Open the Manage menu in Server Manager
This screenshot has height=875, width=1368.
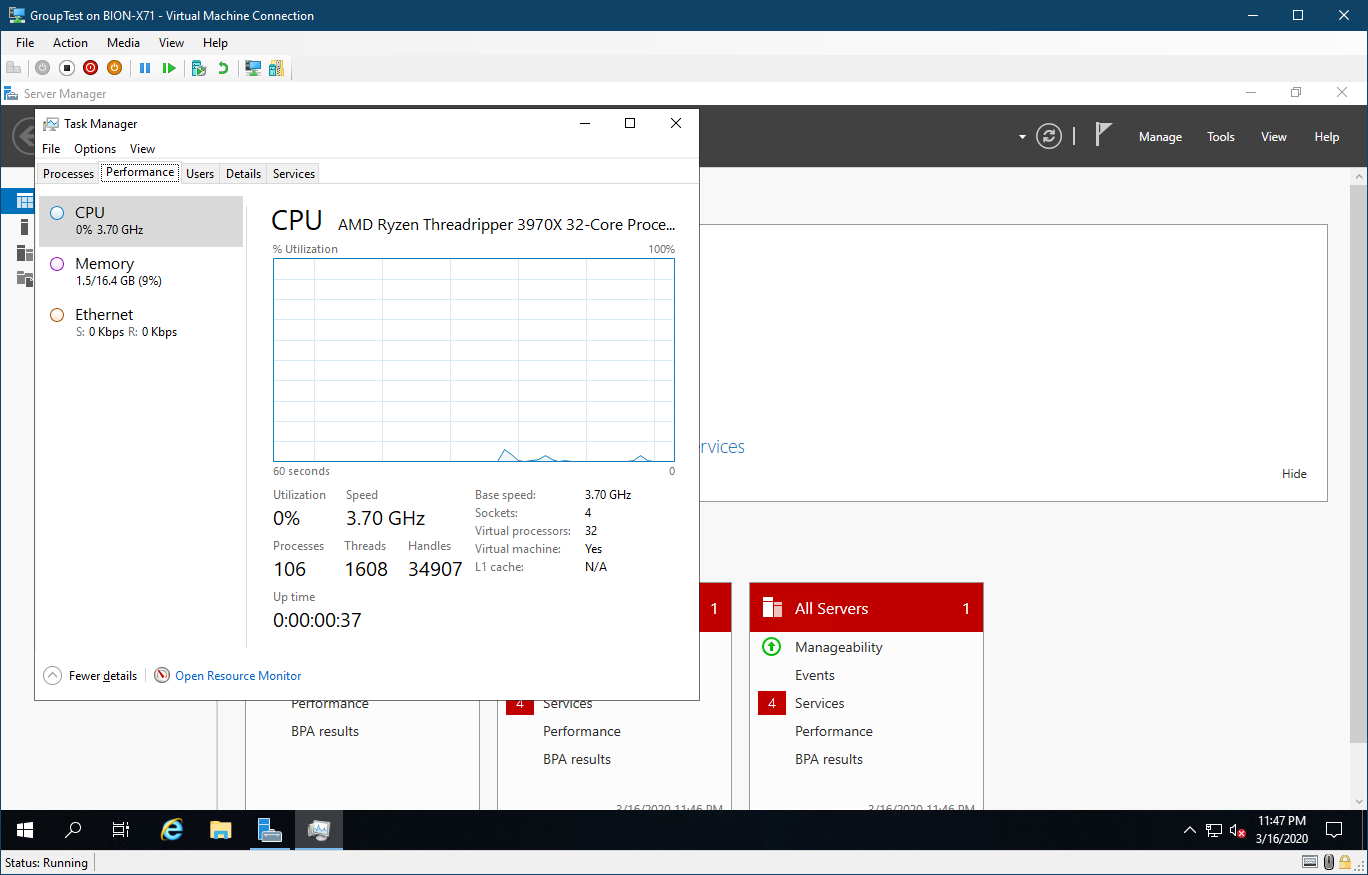tap(1160, 137)
